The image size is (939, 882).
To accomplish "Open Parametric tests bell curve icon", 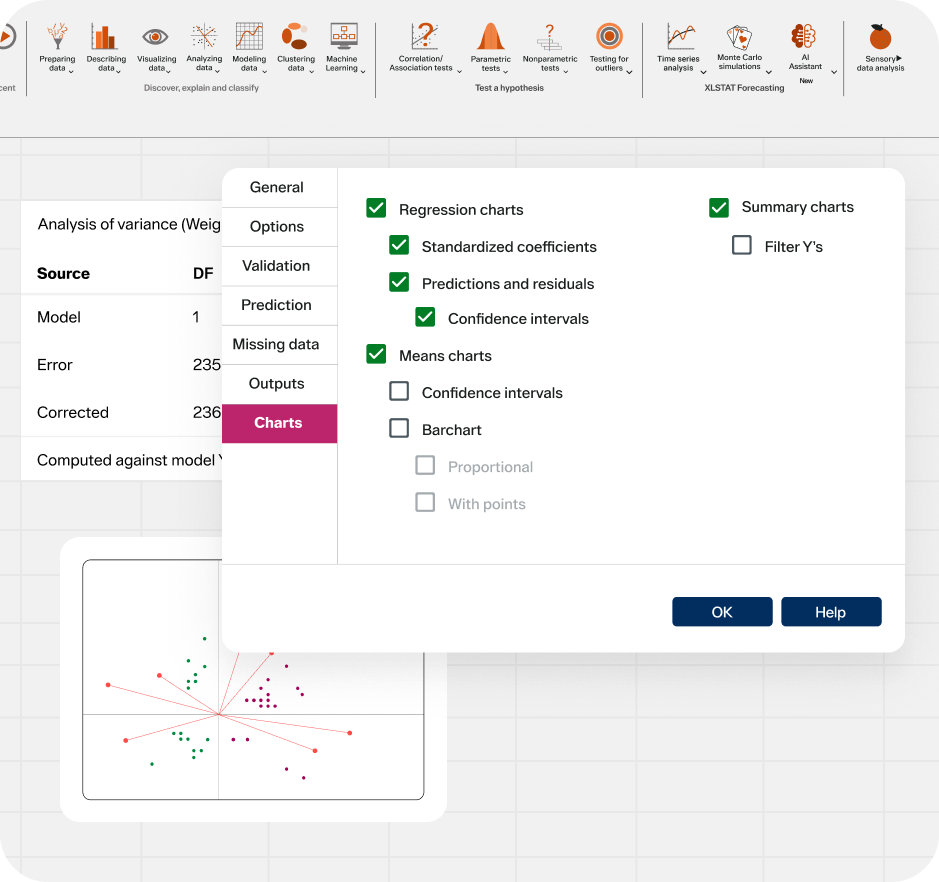I will point(490,37).
